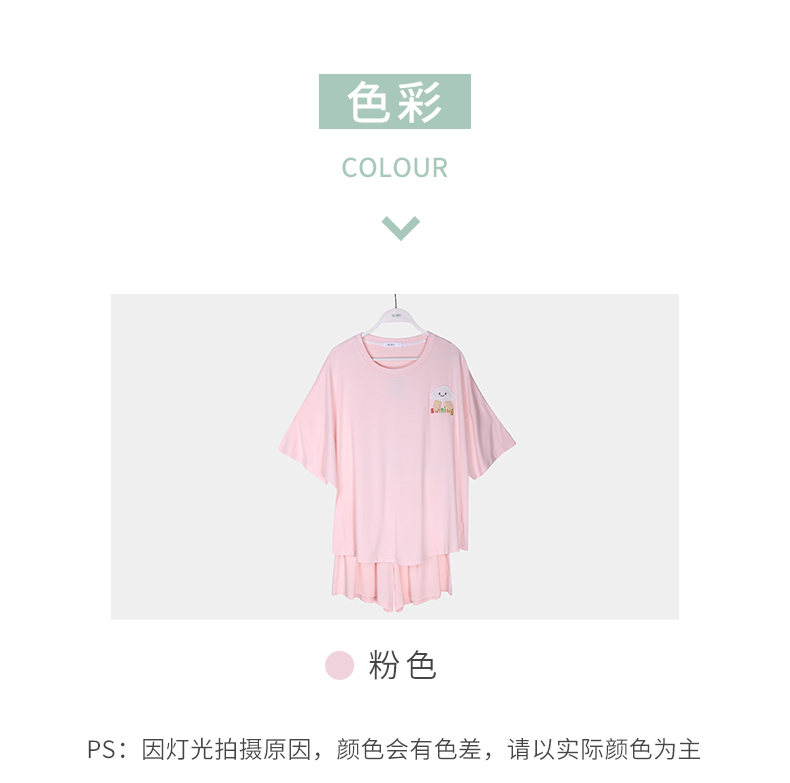Click the embroidered lettering under the cloud
This screenshot has height=783, width=790.
[442, 411]
